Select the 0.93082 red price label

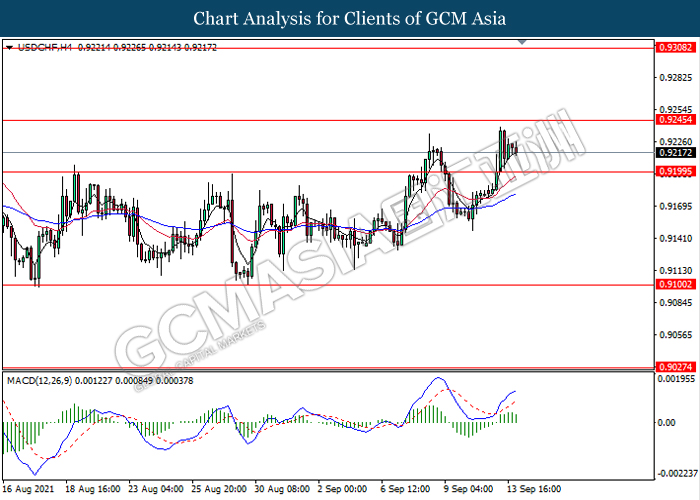(x=676, y=47)
